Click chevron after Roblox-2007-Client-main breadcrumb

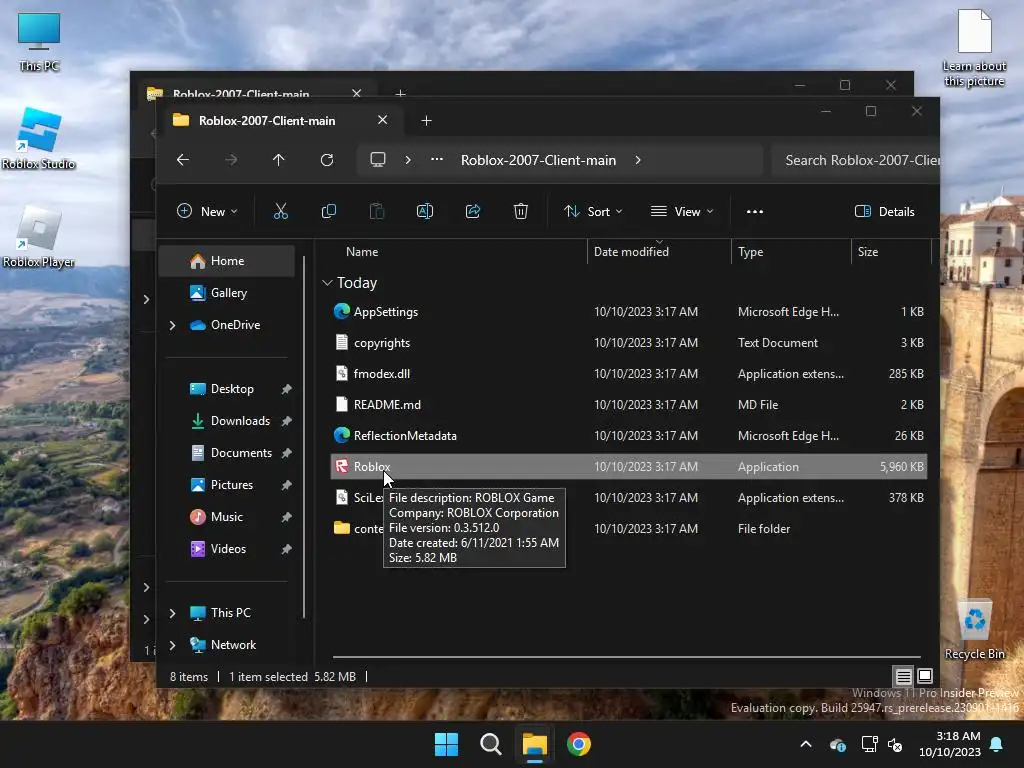click(x=638, y=160)
